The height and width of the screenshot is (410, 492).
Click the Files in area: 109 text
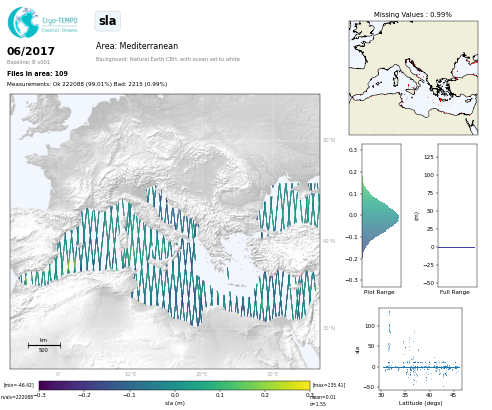pyautogui.click(x=37, y=73)
